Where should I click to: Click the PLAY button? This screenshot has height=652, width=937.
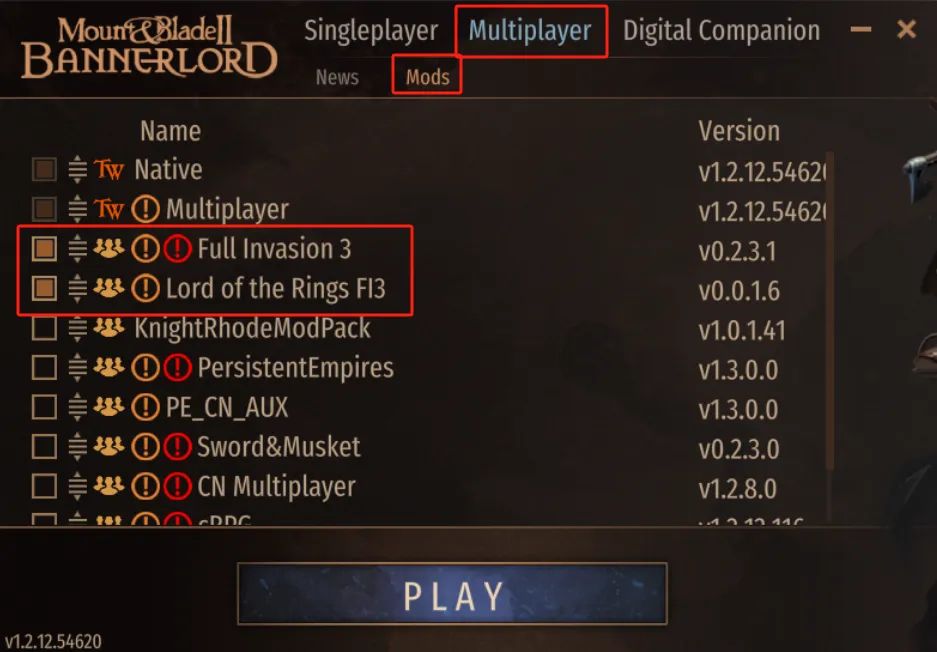tap(452, 594)
